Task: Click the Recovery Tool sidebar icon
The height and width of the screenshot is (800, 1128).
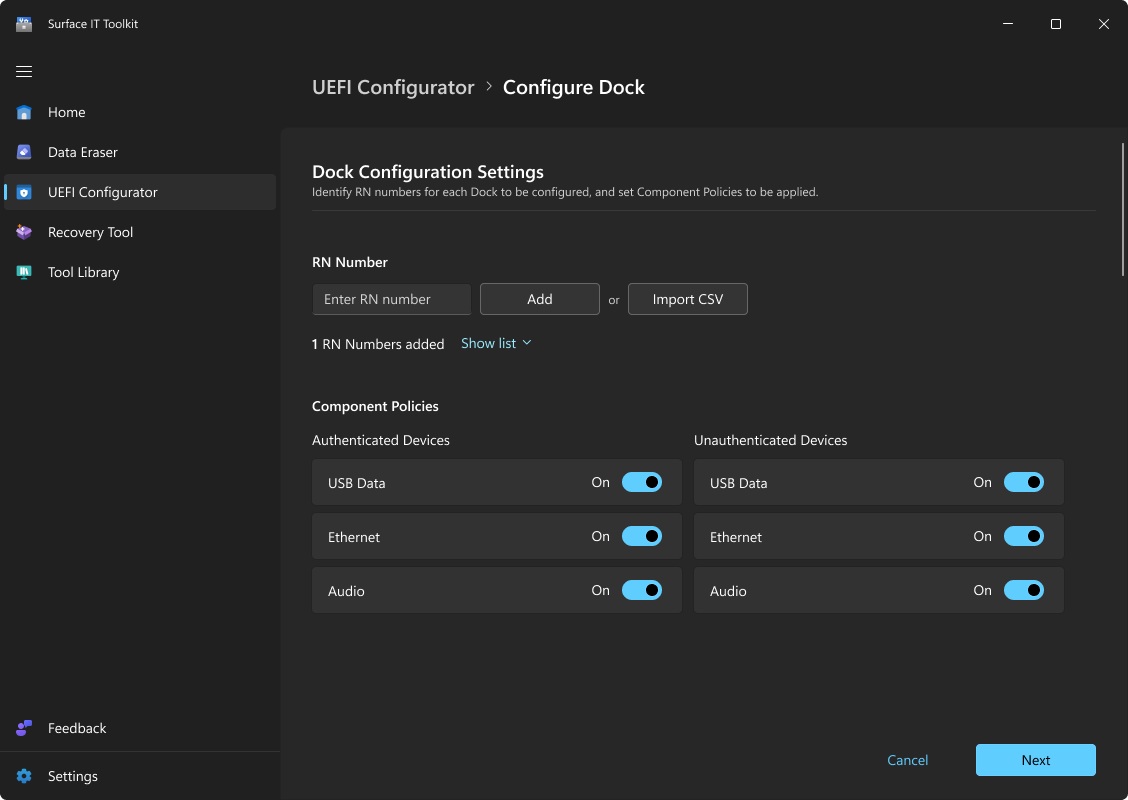Action: 24,232
